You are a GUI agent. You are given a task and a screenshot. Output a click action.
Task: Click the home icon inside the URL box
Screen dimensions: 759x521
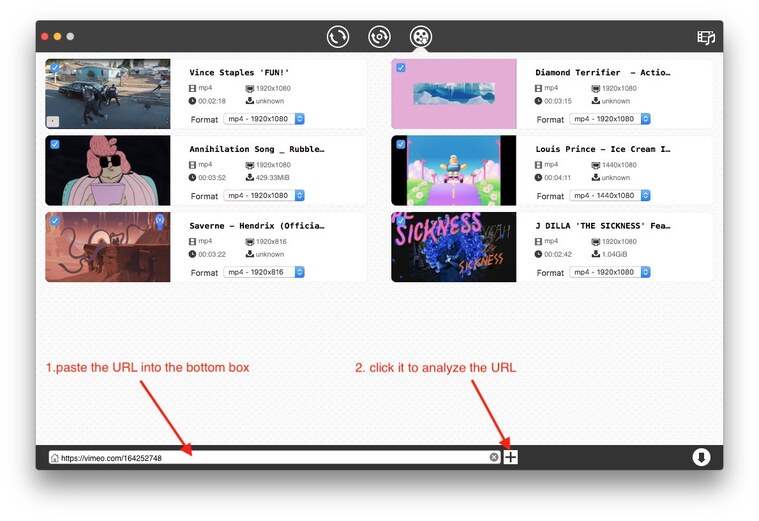tap(55, 458)
